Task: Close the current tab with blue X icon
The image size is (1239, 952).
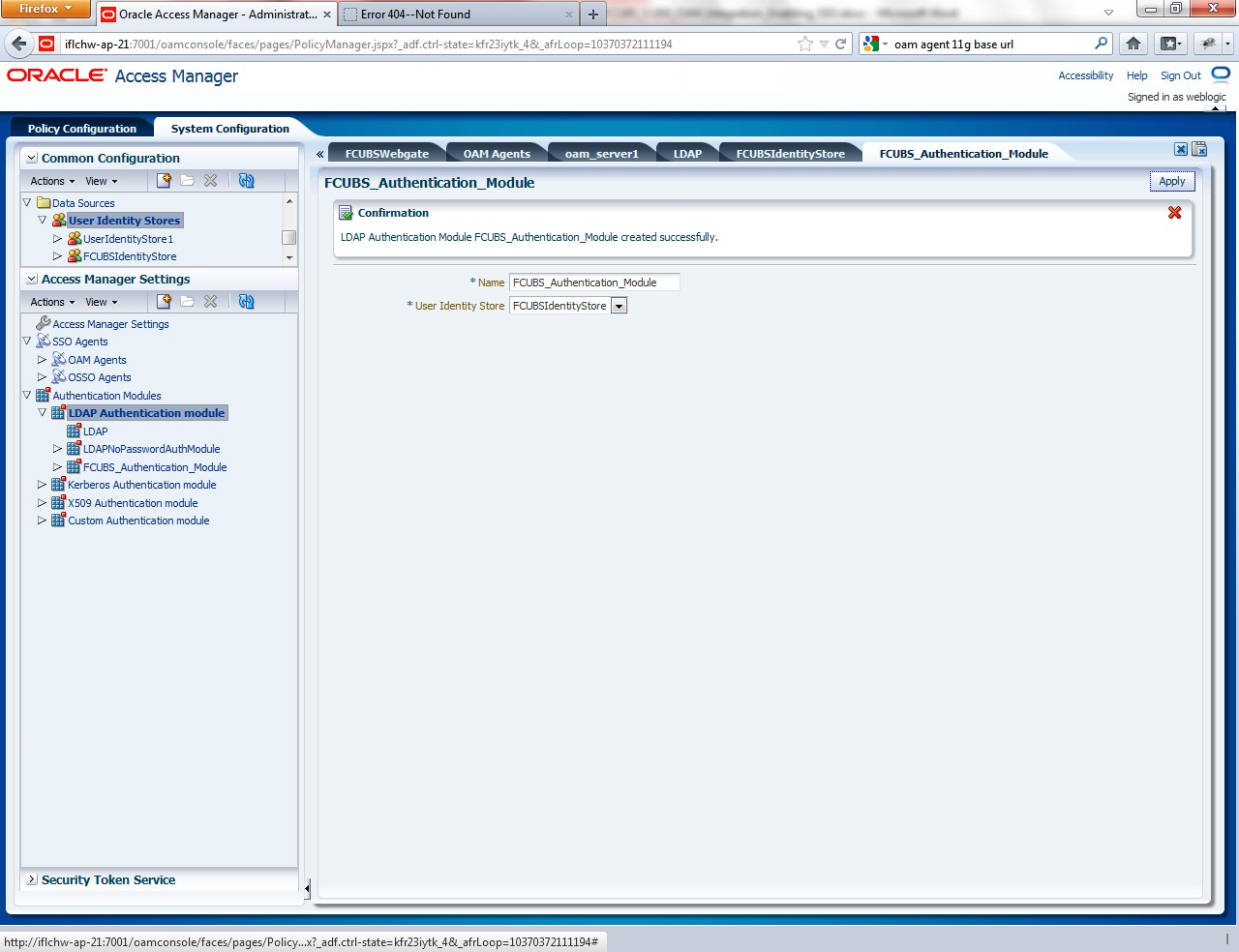Action: click(x=1181, y=149)
